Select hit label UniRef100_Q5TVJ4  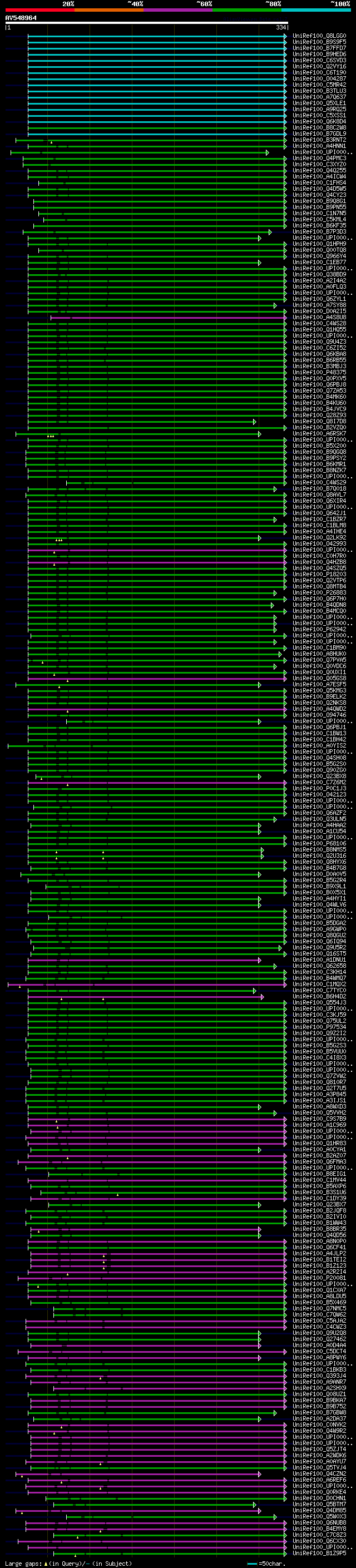(x=319, y=1467)
